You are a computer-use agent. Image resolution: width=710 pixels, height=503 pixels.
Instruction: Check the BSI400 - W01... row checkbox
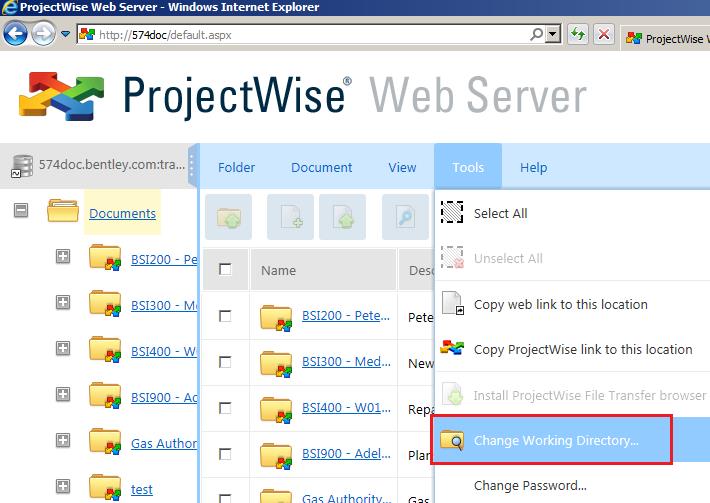coord(225,408)
